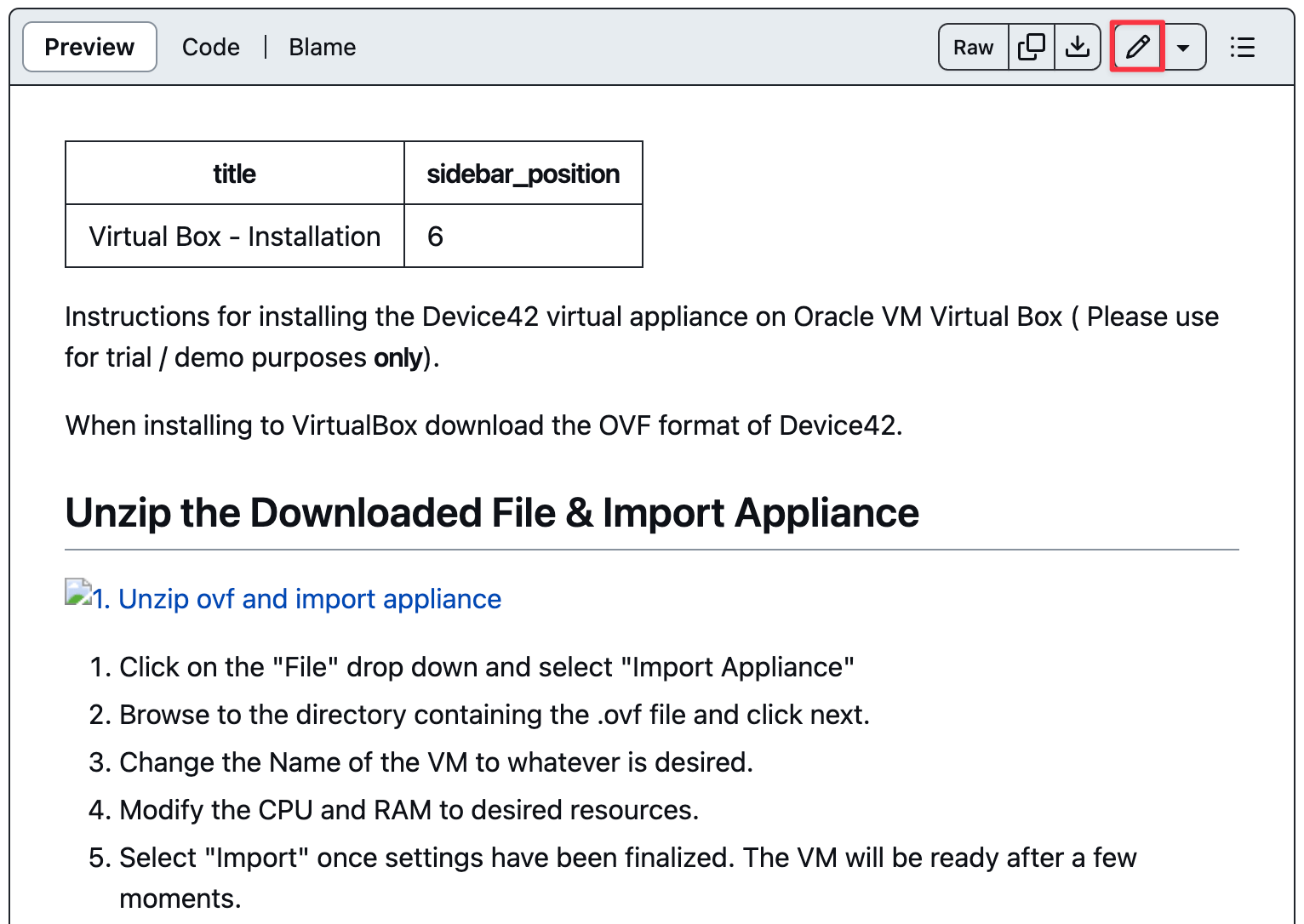The width and height of the screenshot is (1304, 924).
Task: Expand the more edit options caret
Action: (x=1183, y=48)
